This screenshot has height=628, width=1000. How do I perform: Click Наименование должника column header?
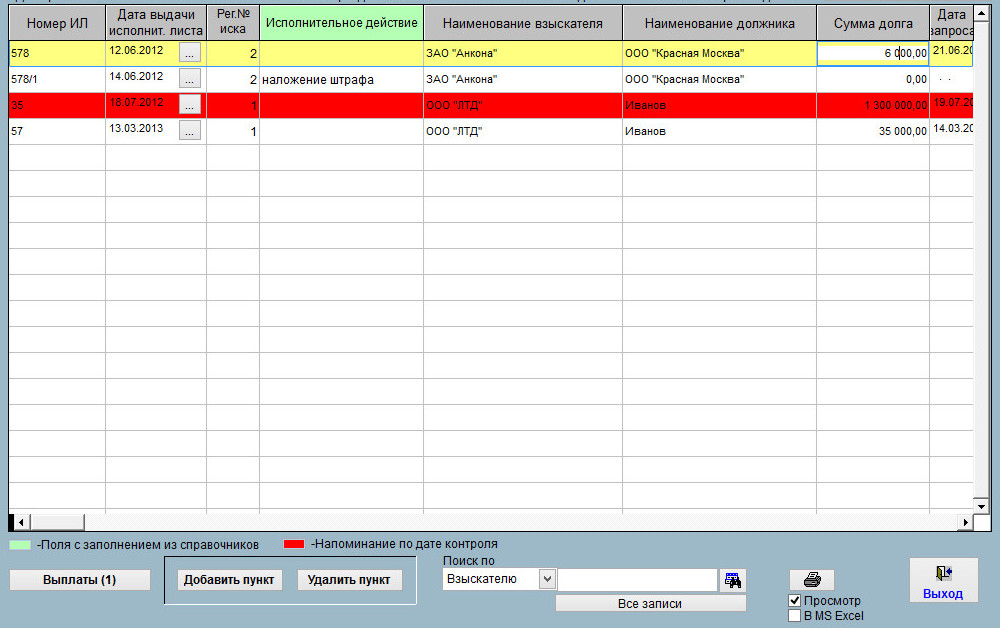(719, 23)
